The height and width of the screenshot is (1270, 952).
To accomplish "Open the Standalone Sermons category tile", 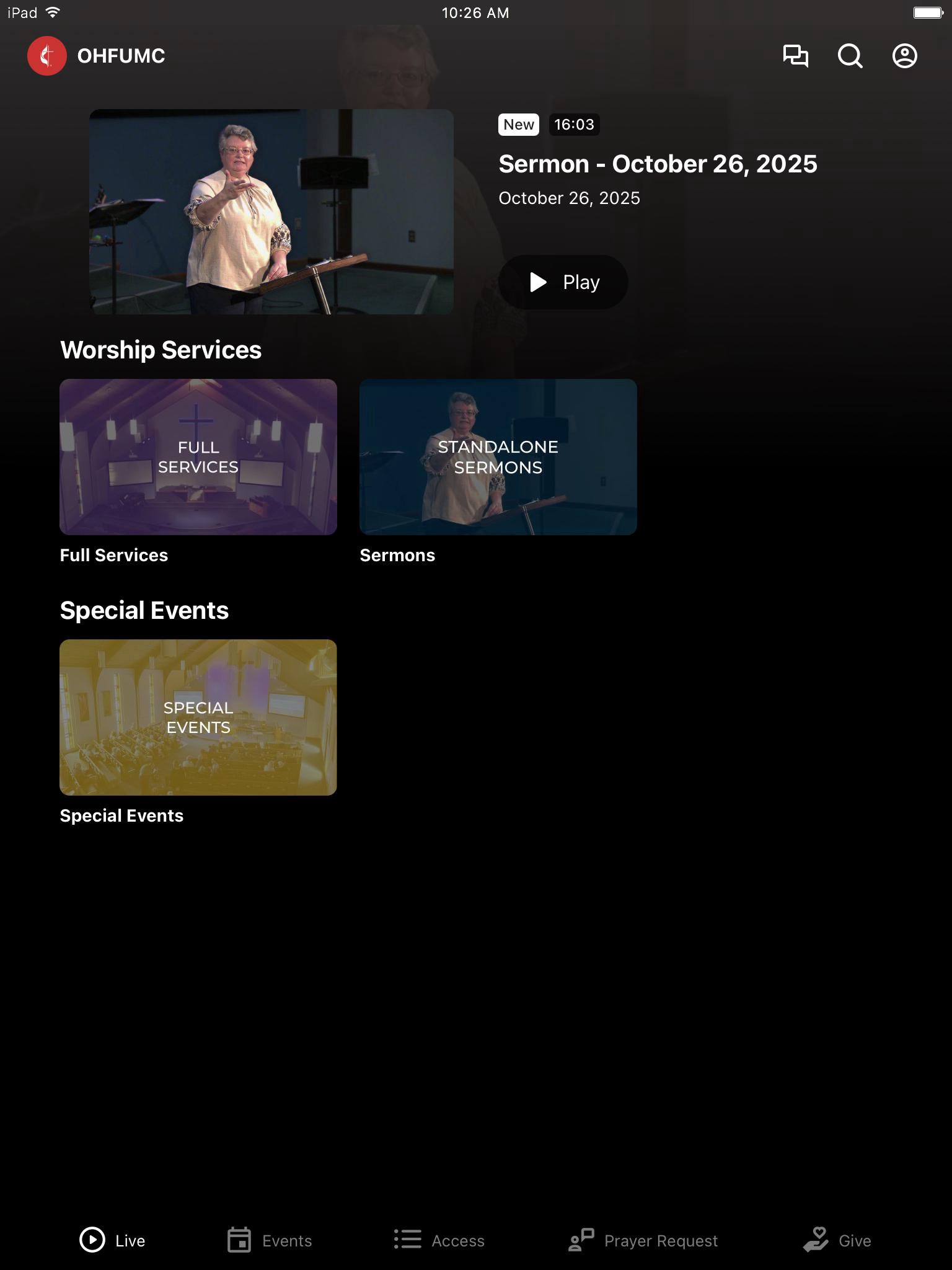I will point(498,457).
